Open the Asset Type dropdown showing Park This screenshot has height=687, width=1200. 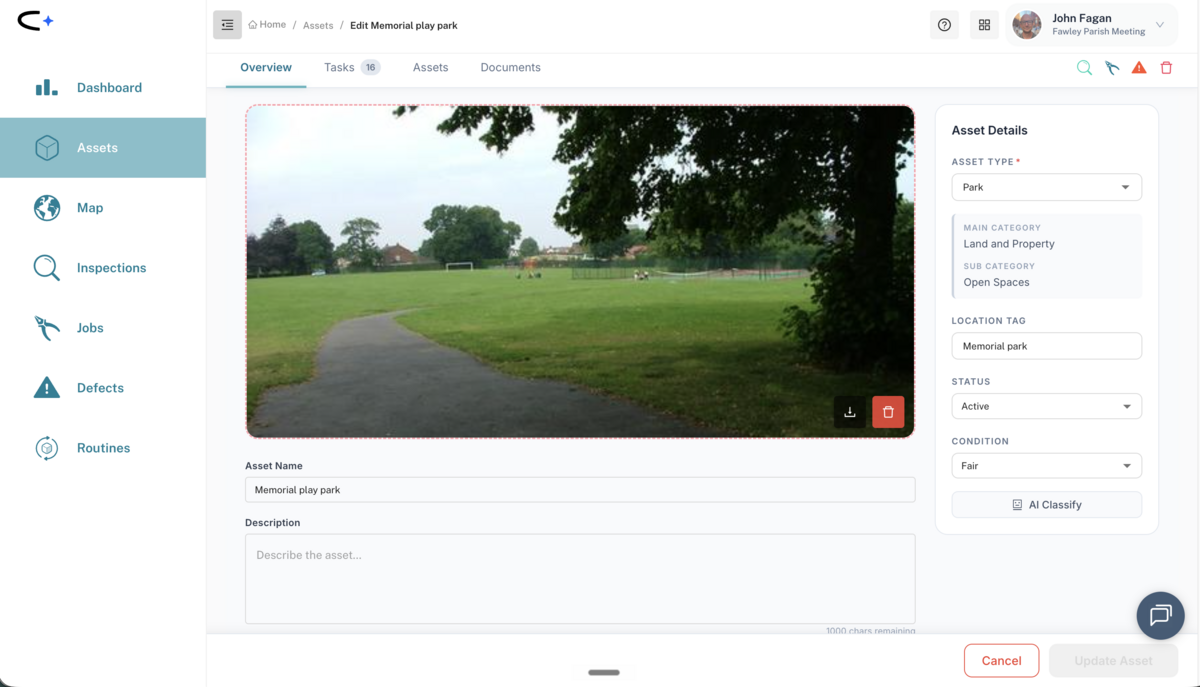click(1047, 187)
